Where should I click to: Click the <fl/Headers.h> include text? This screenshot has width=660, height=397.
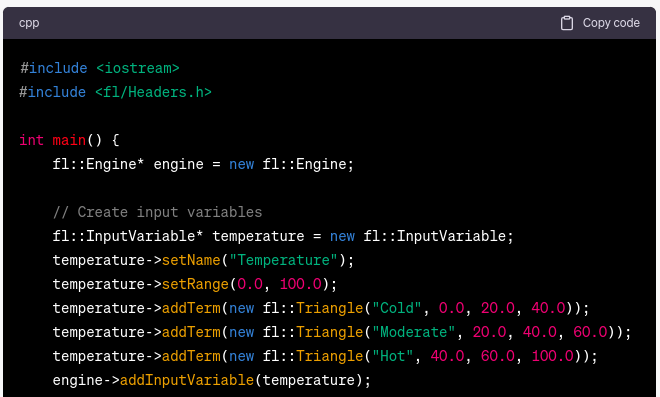click(x=153, y=92)
